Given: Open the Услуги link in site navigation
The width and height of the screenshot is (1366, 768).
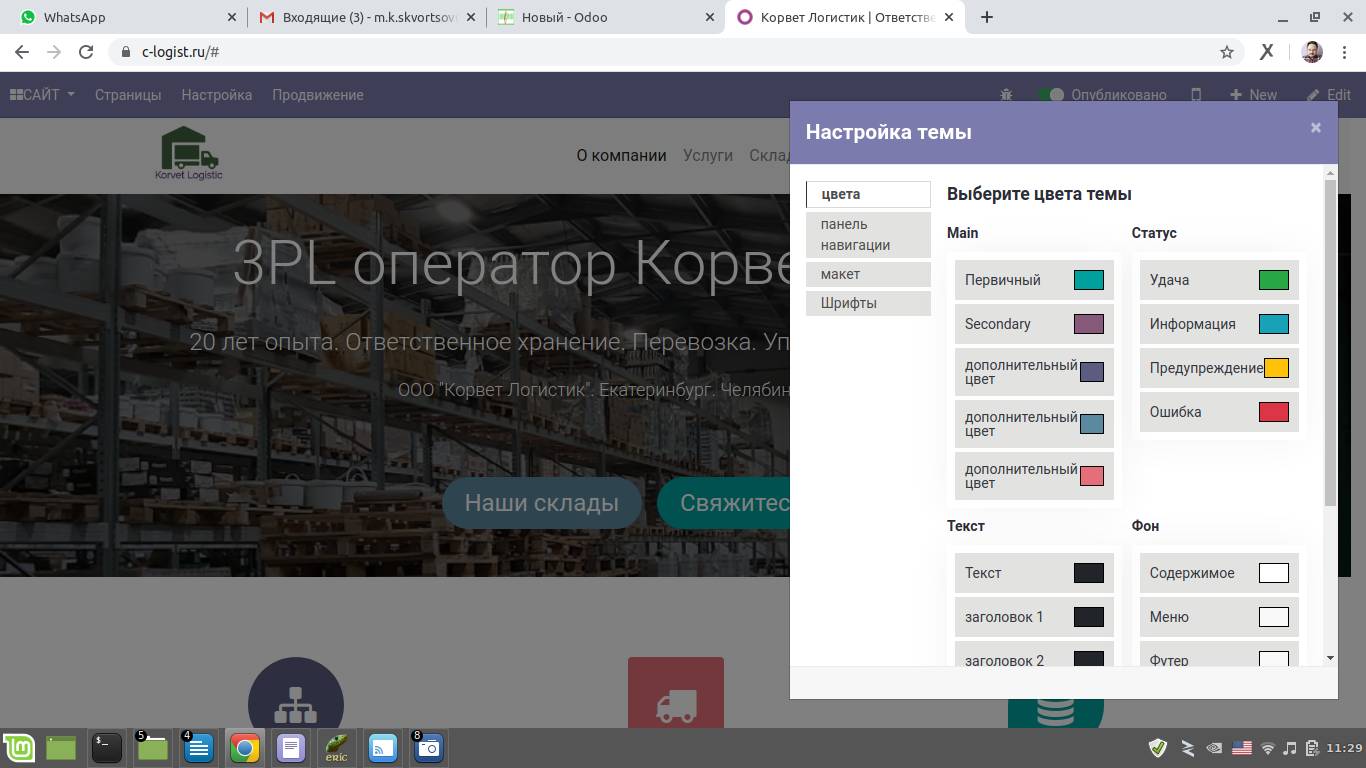Looking at the screenshot, I should pyautogui.click(x=707, y=155).
